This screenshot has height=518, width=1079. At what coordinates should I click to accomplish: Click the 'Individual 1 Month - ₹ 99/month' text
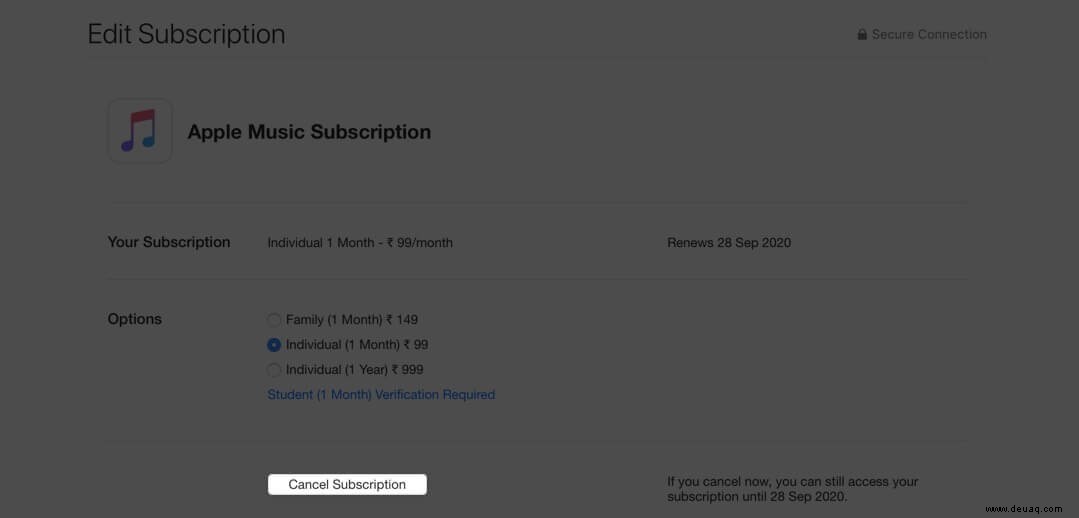coord(360,243)
